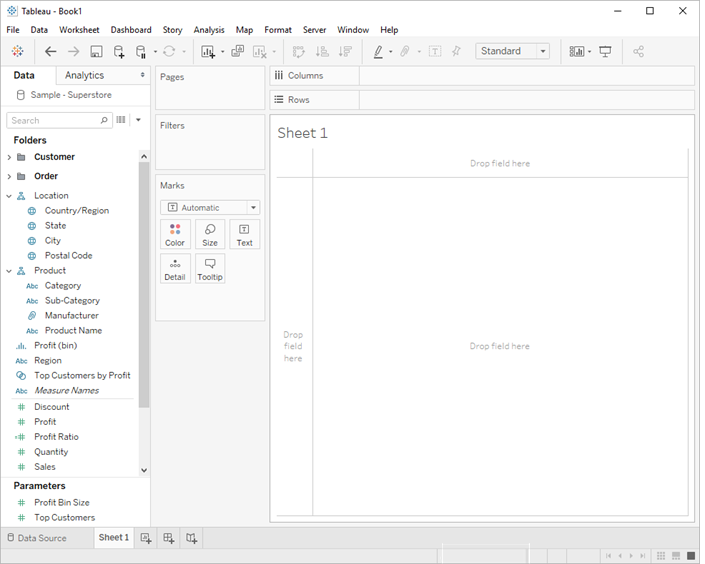Select the Top Customers by Profit set
The image size is (705, 564).
click(x=82, y=376)
